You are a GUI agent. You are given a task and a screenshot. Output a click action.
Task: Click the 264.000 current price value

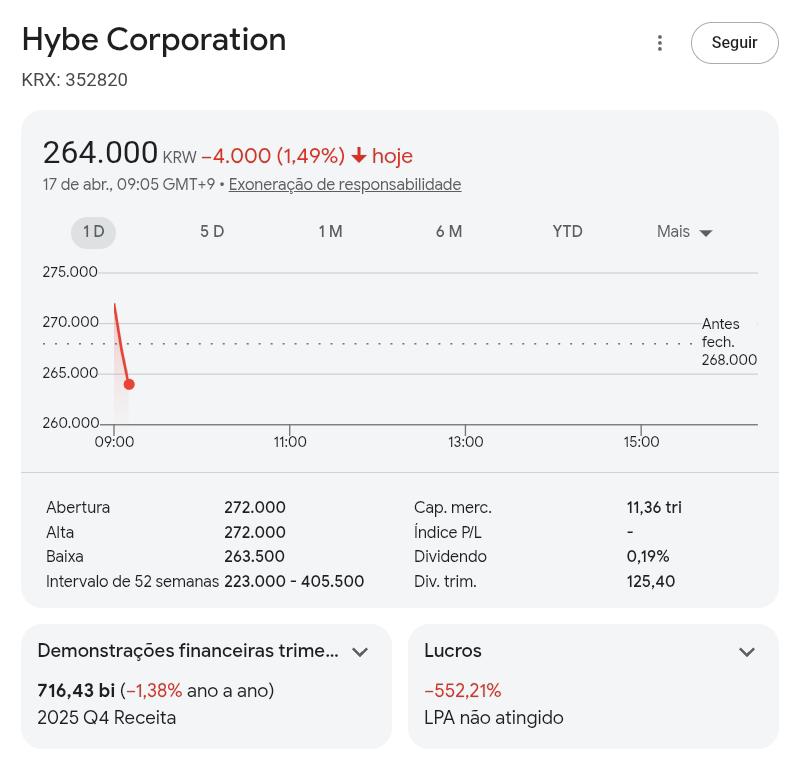click(100, 153)
